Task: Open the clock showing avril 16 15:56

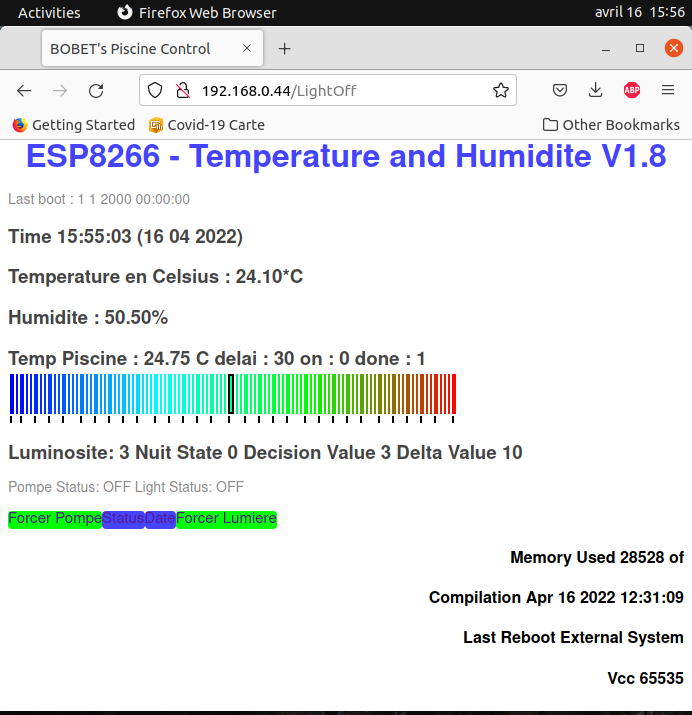Action: (x=640, y=12)
